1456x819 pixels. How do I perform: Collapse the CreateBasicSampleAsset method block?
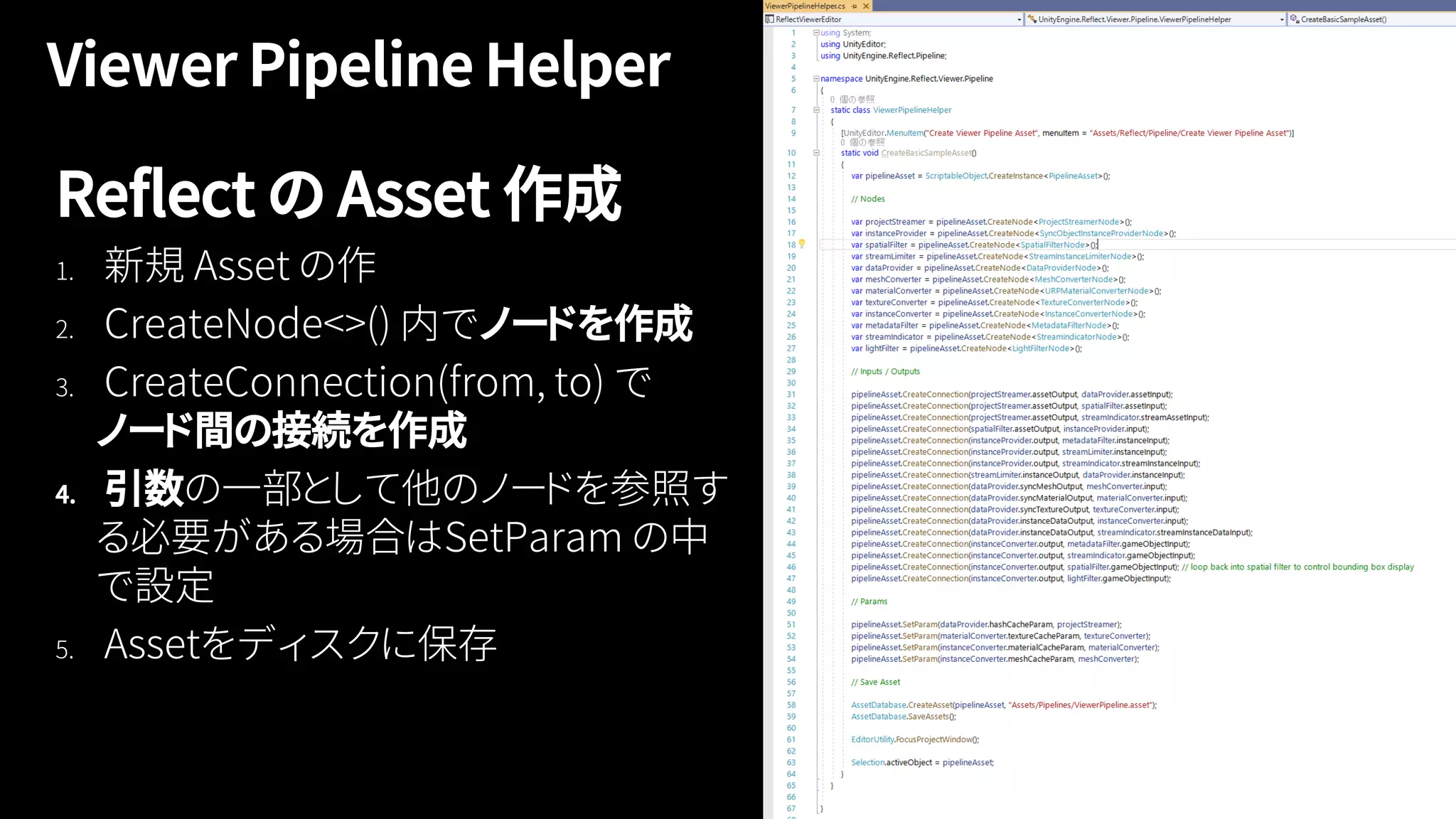pos(816,153)
